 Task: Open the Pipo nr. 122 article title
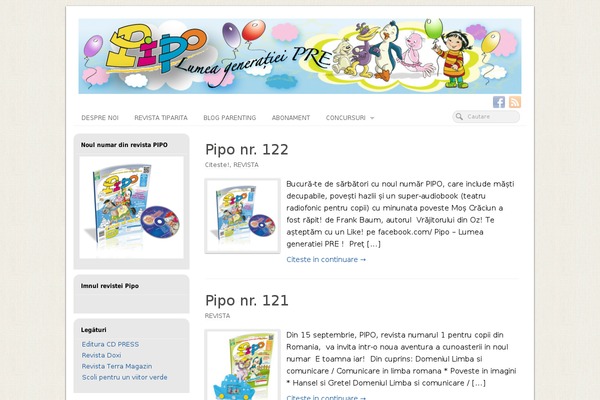(247, 149)
